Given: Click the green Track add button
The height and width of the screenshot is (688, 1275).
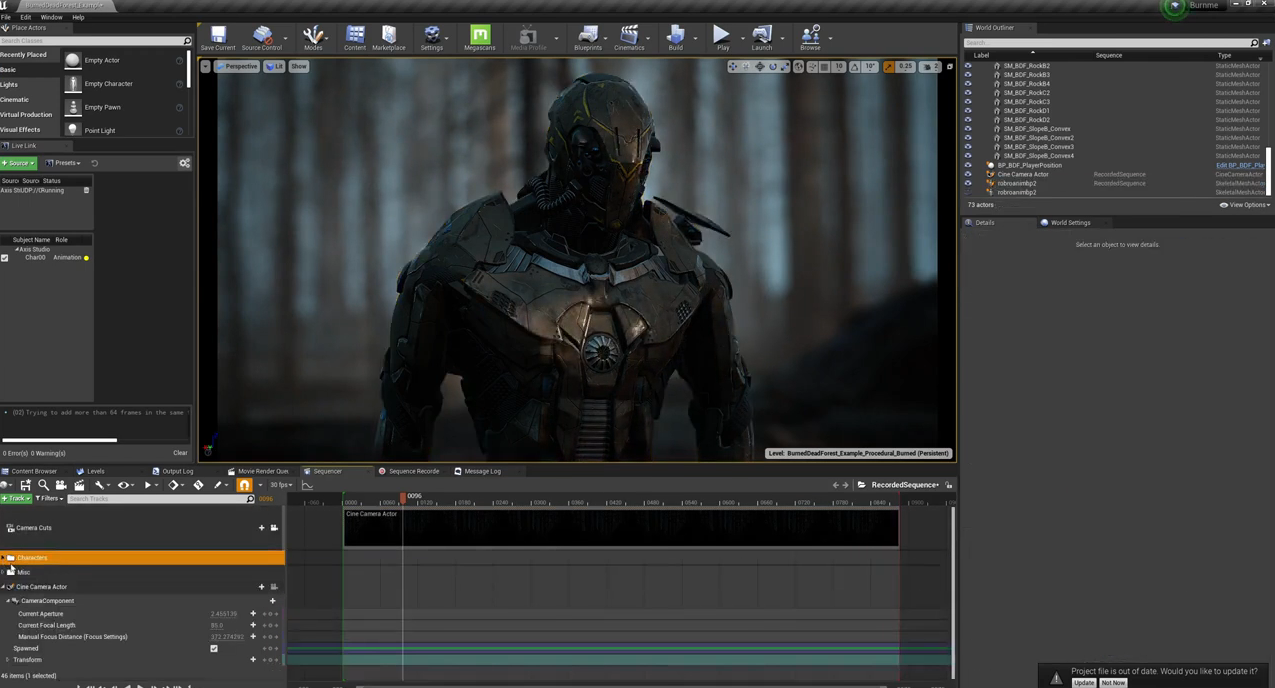Looking at the screenshot, I should [x=16, y=498].
